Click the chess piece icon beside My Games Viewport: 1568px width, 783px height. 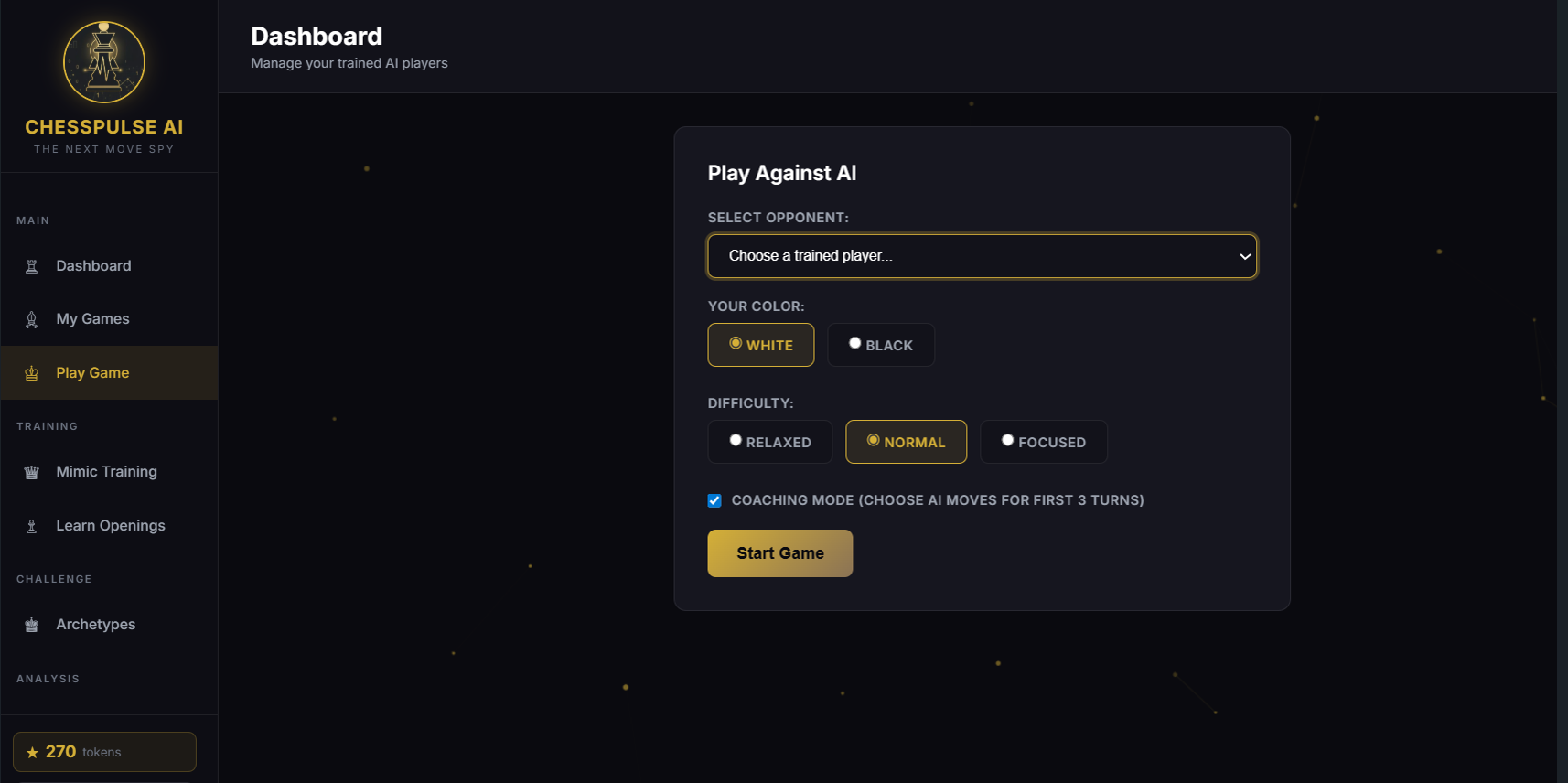point(32,319)
